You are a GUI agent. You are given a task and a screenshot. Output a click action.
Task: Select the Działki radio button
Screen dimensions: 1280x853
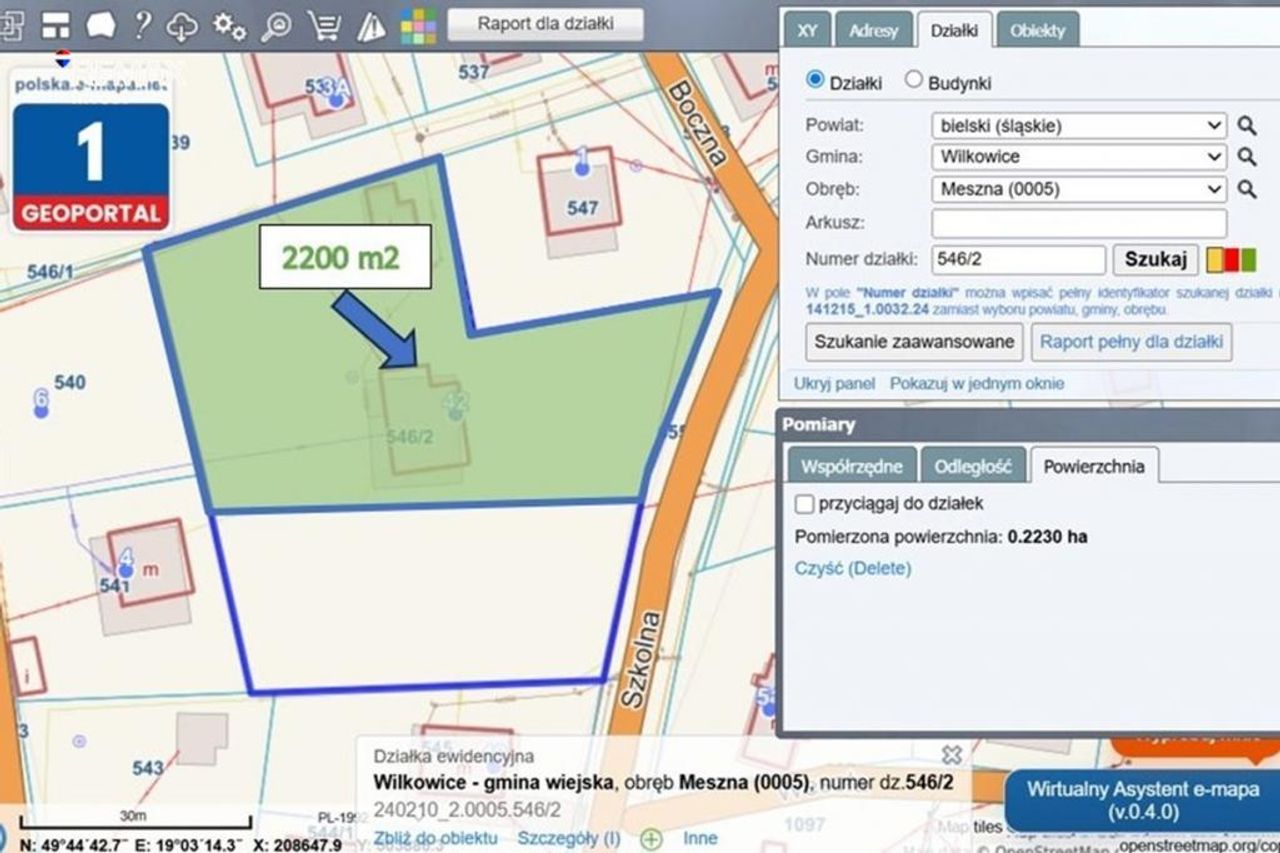tap(815, 80)
